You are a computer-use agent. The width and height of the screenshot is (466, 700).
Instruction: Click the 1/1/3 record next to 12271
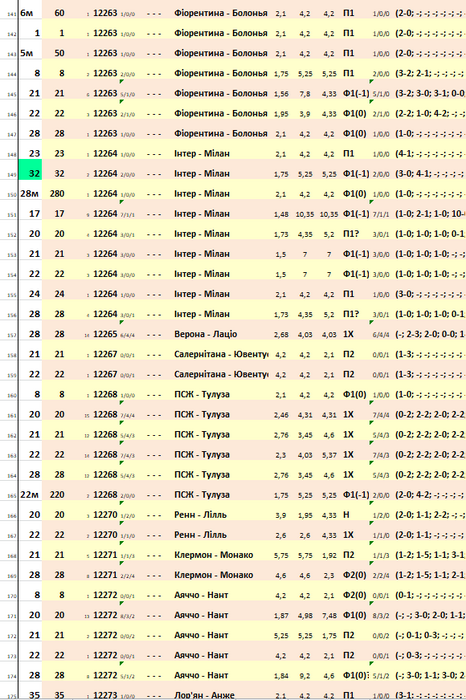pos(128,556)
